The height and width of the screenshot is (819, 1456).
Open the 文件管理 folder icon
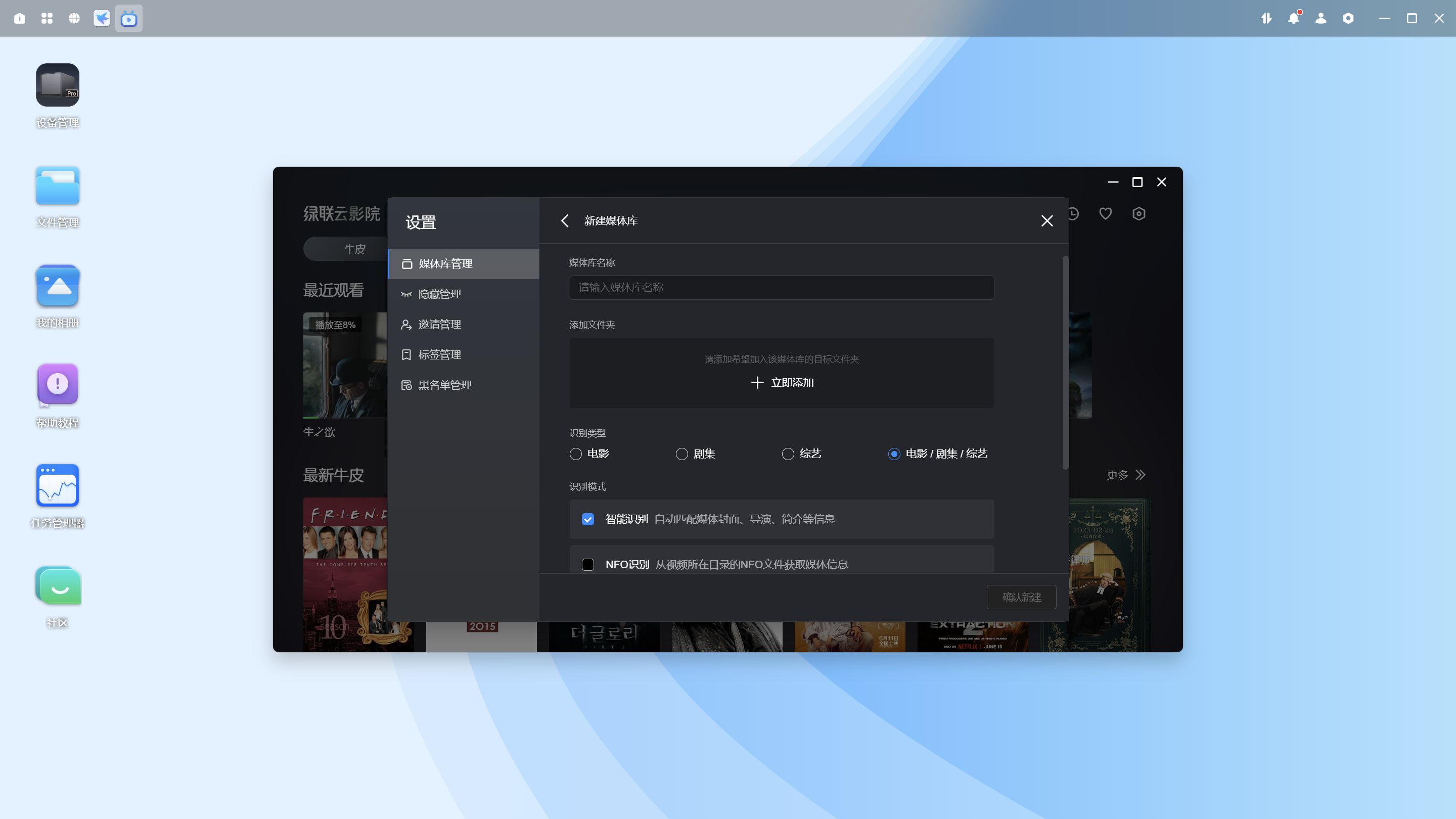pyautogui.click(x=57, y=186)
